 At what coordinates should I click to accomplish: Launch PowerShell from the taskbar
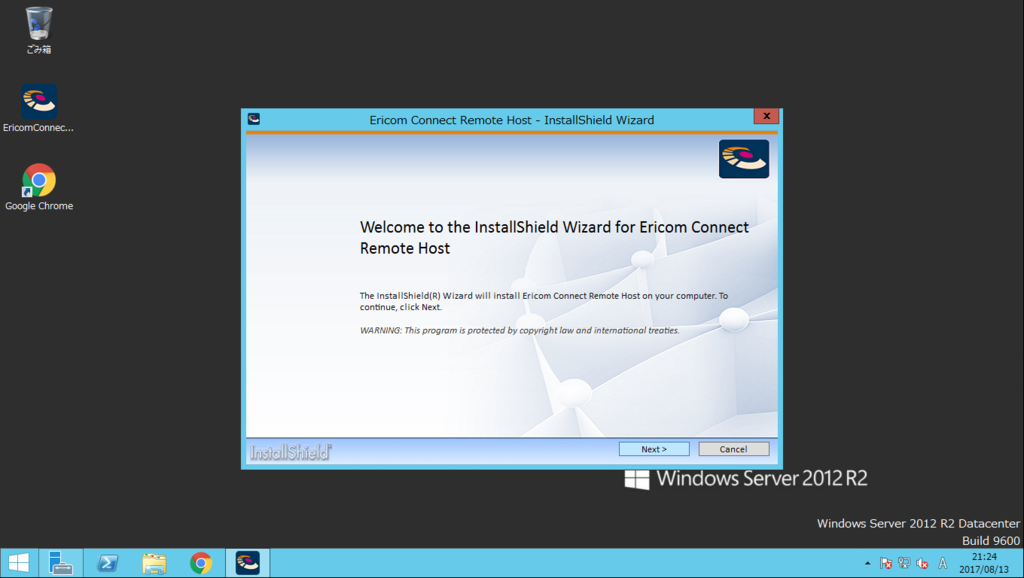tap(108, 563)
